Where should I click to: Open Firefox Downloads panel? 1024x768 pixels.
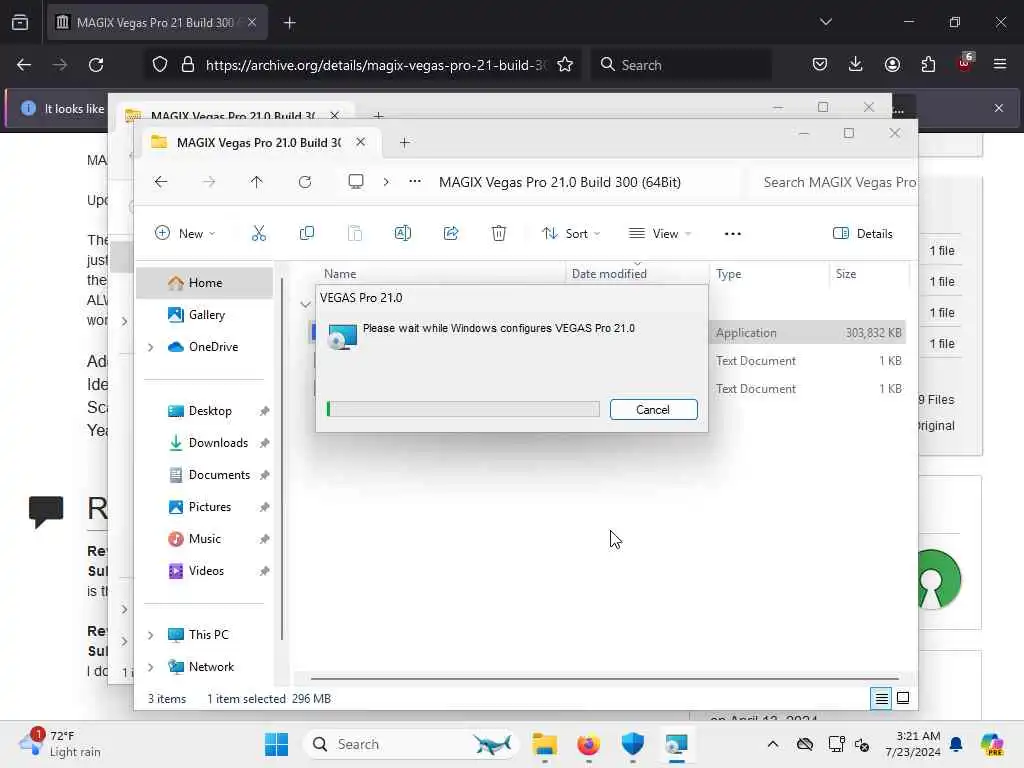tap(856, 65)
